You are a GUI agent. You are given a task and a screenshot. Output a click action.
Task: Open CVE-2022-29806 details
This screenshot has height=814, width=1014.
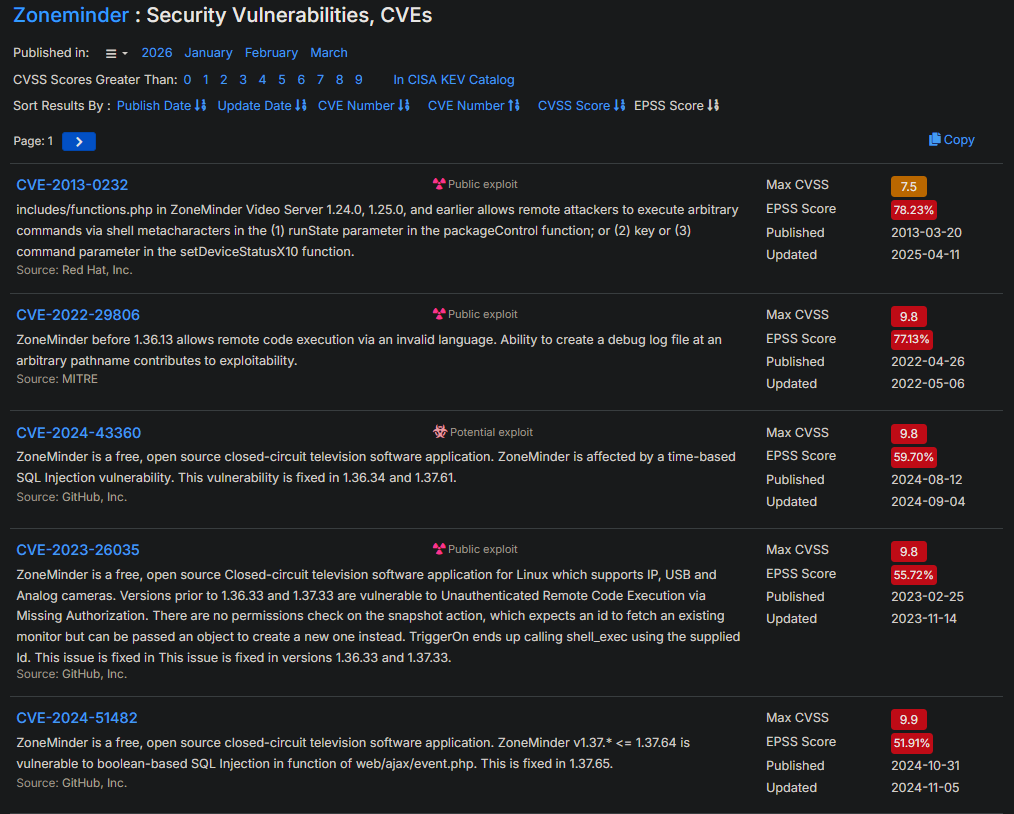point(78,315)
